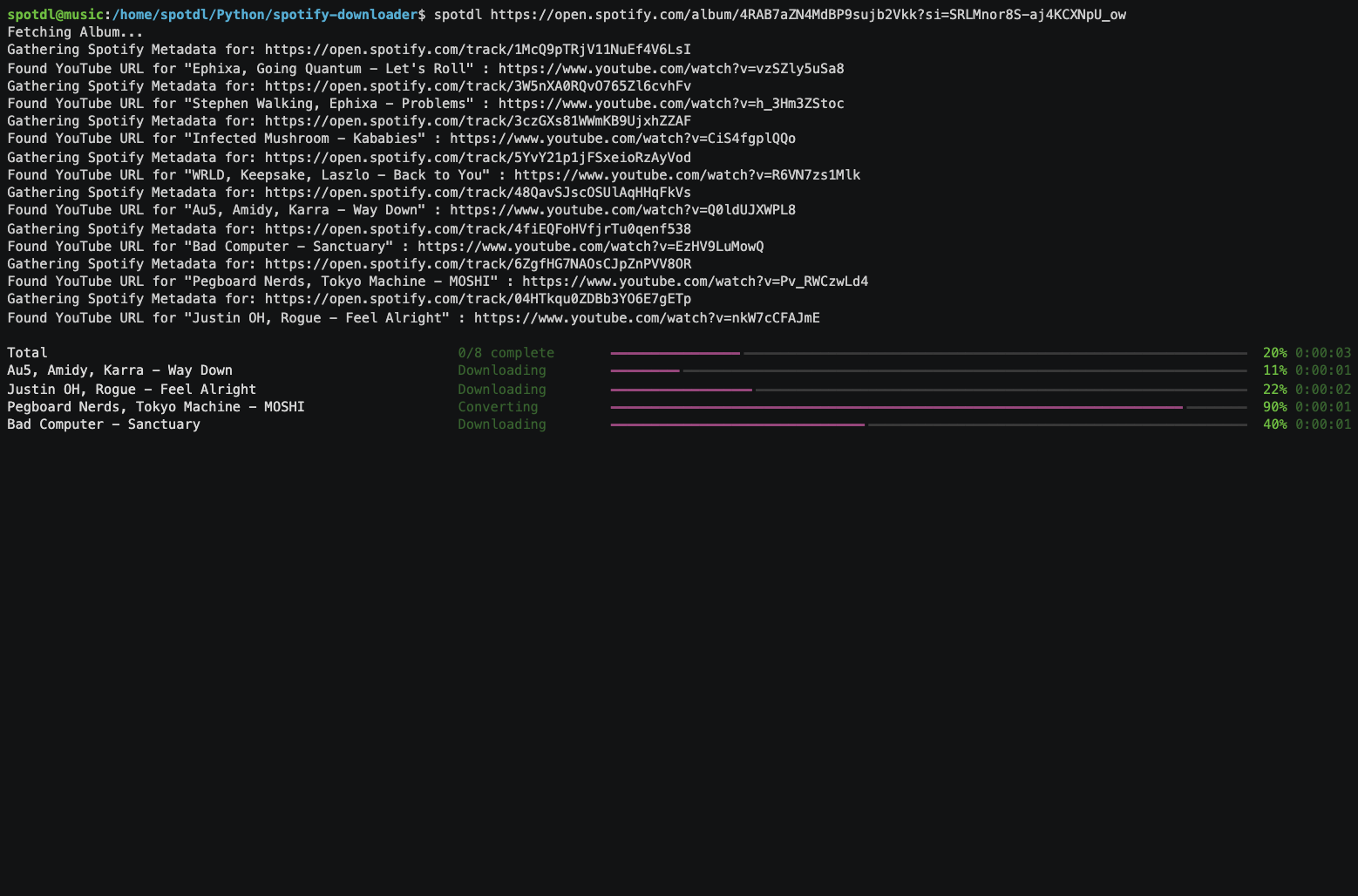Click the 0:00:03 remaining time for Total
This screenshot has width=1358, height=896.
(x=1323, y=353)
